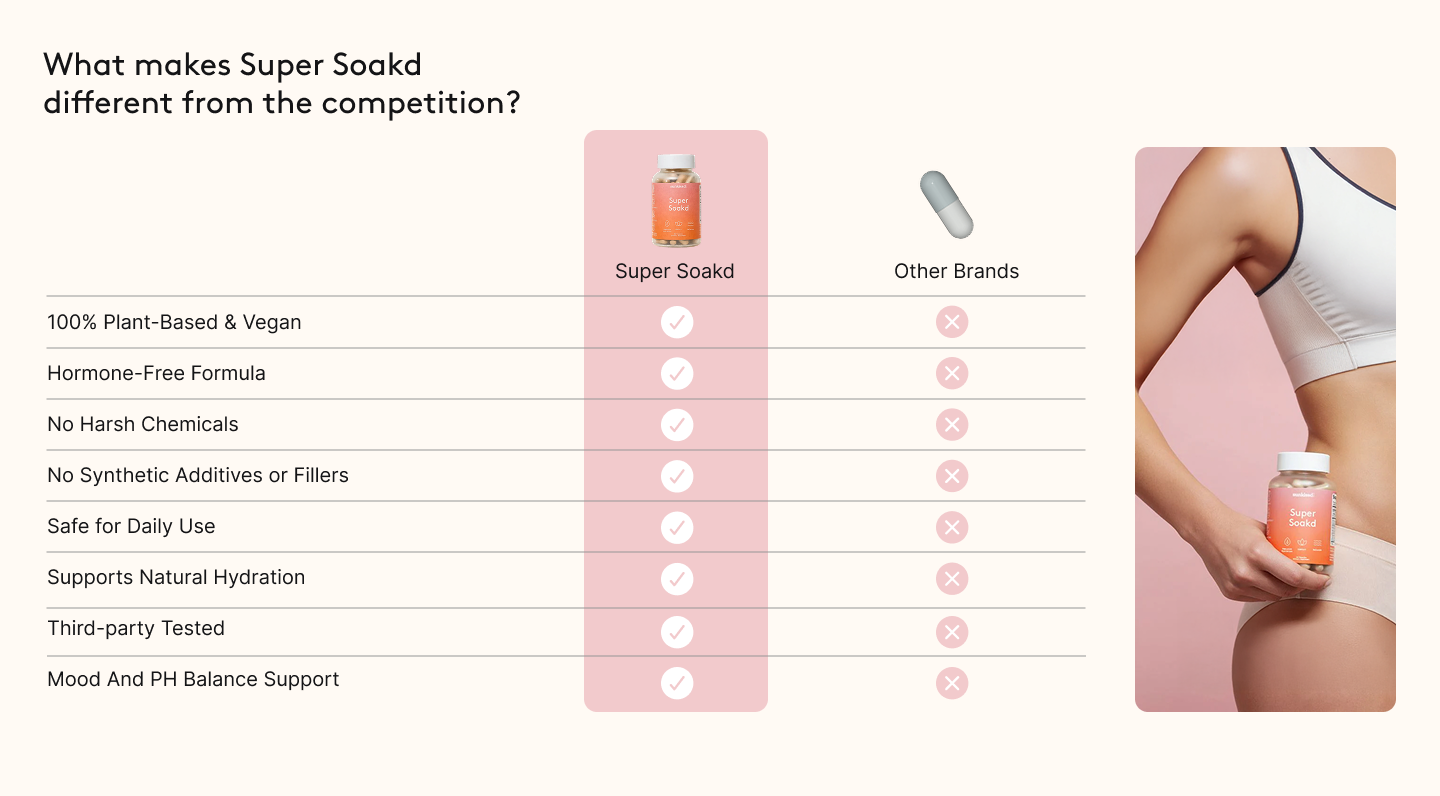Screen dimensions: 1440x796
Task: Click Other Brands X mark for Hormone-Free Formula
Action: pyautogui.click(x=952, y=374)
